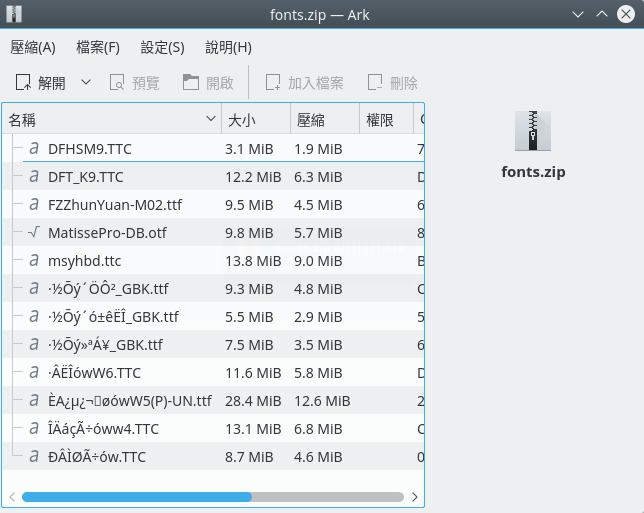Click the sort chevron in the 名稱 header
644x513 pixels.
(211, 119)
